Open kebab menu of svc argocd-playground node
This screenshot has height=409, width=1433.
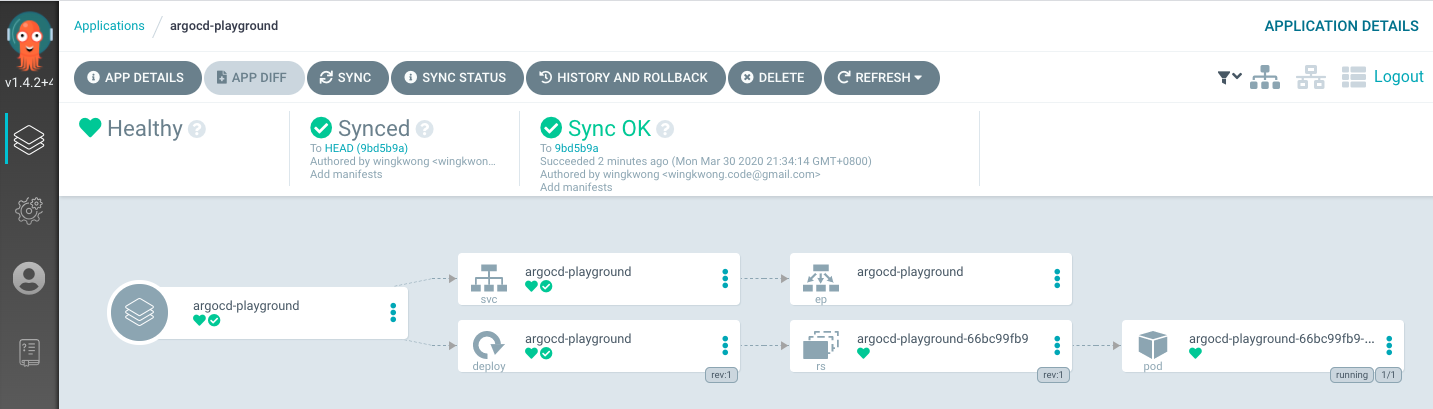click(725, 279)
